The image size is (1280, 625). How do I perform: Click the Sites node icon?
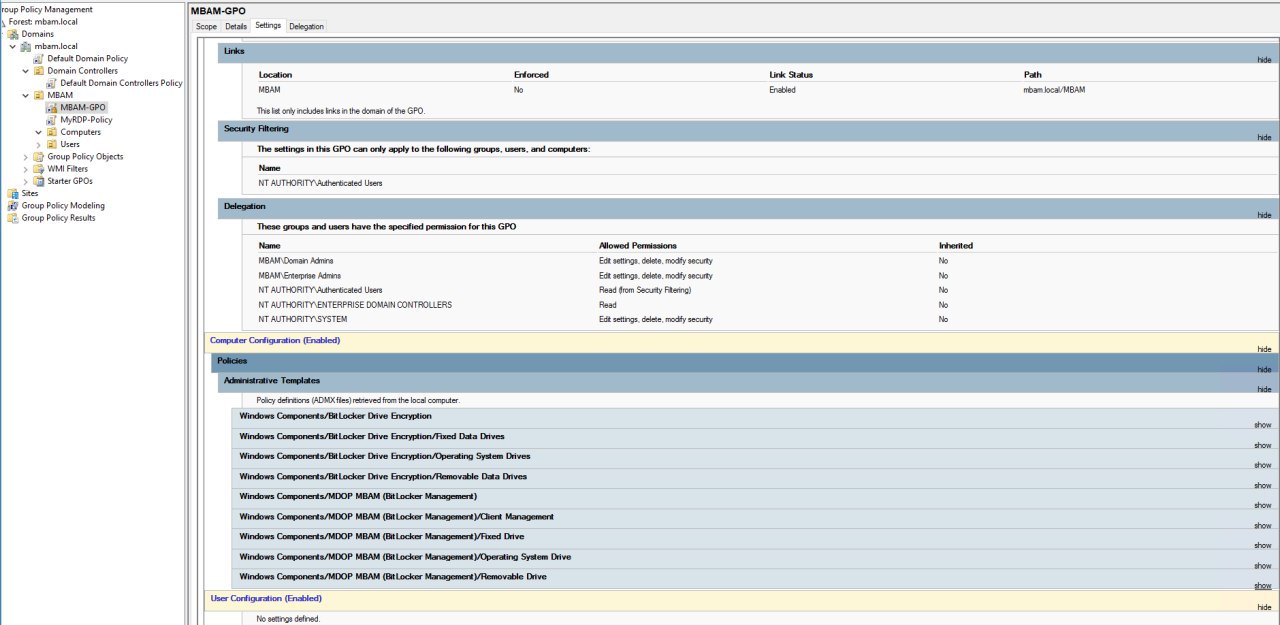[13, 193]
